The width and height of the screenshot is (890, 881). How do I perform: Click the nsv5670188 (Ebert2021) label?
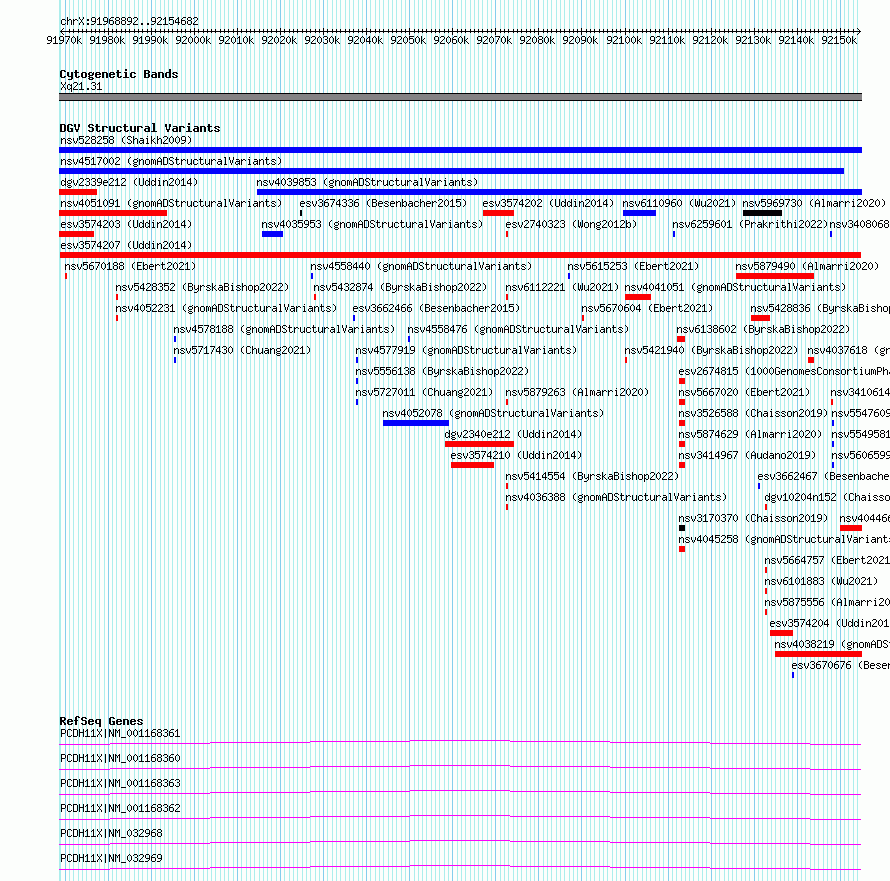pyautogui.click(x=130, y=266)
